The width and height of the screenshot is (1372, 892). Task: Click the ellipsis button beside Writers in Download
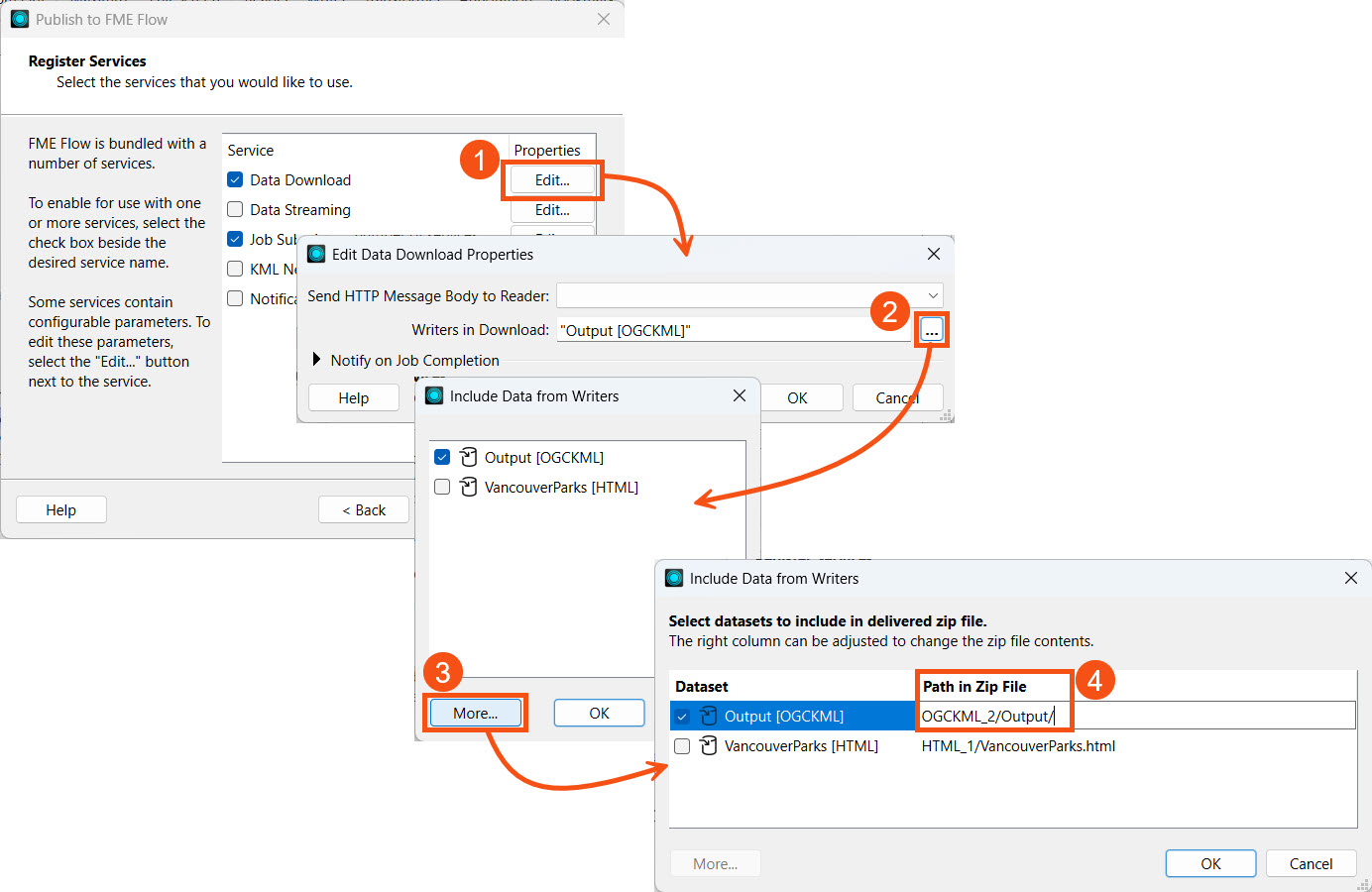coord(931,331)
